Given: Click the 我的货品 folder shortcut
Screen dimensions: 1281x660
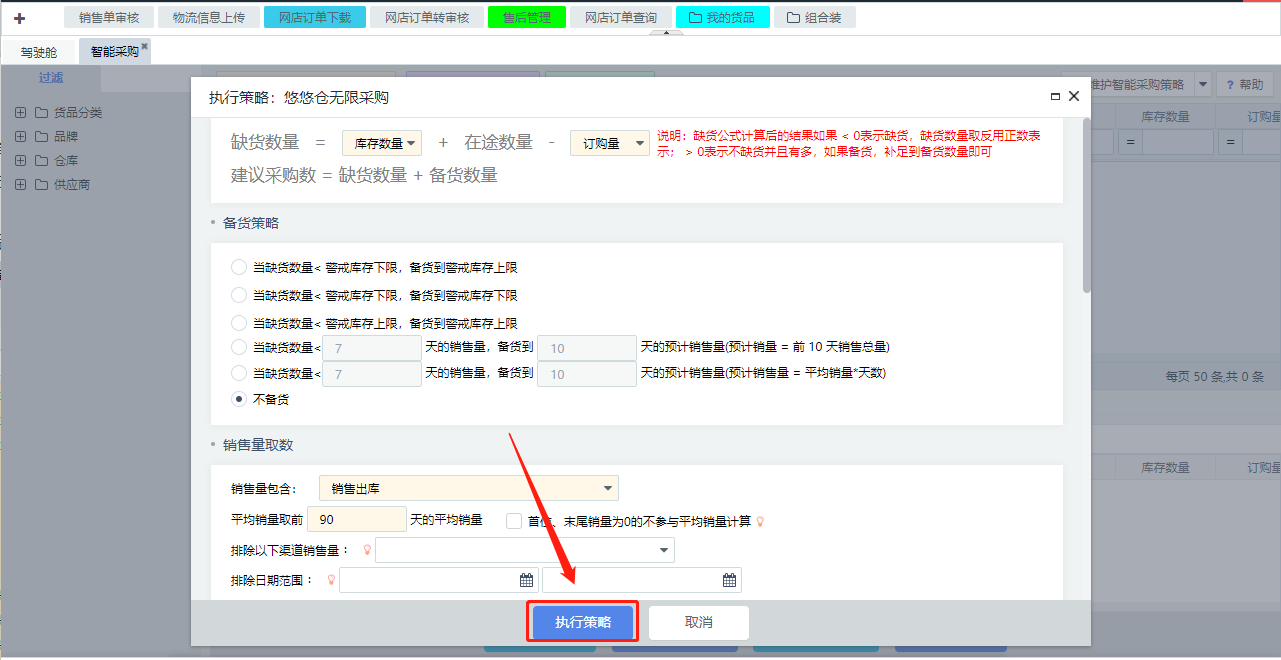Looking at the screenshot, I should point(722,18).
